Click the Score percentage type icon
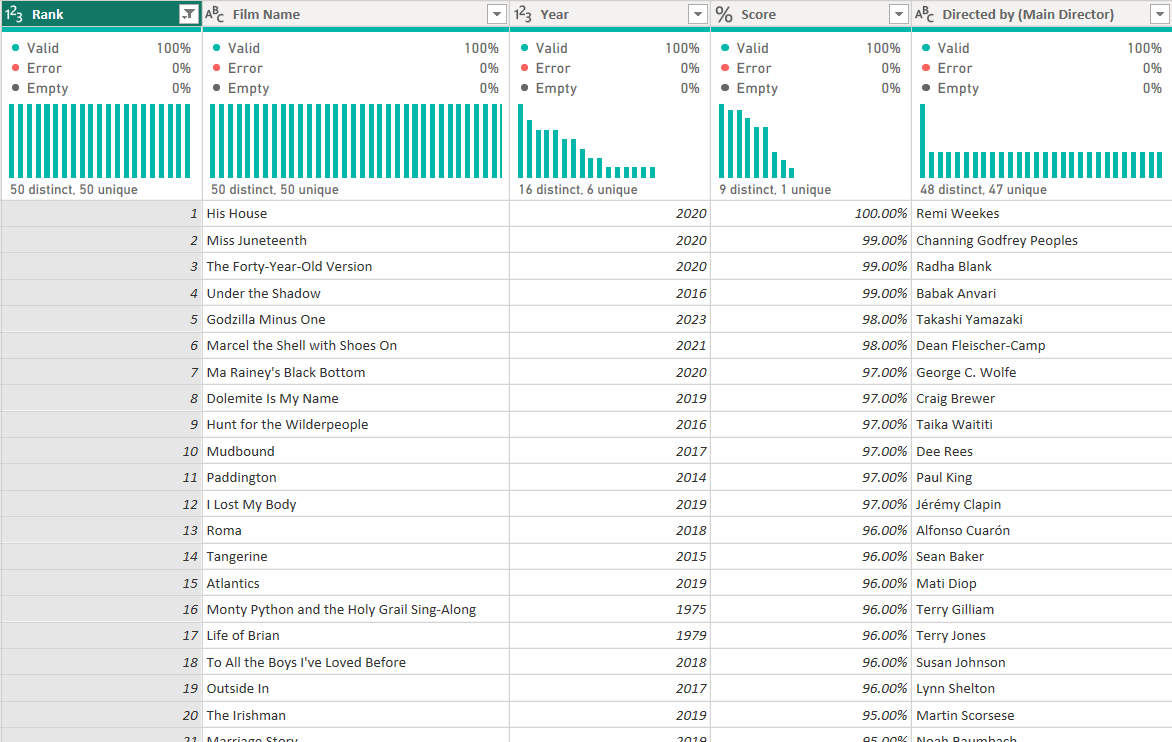The image size is (1172, 742). click(724, 14)
